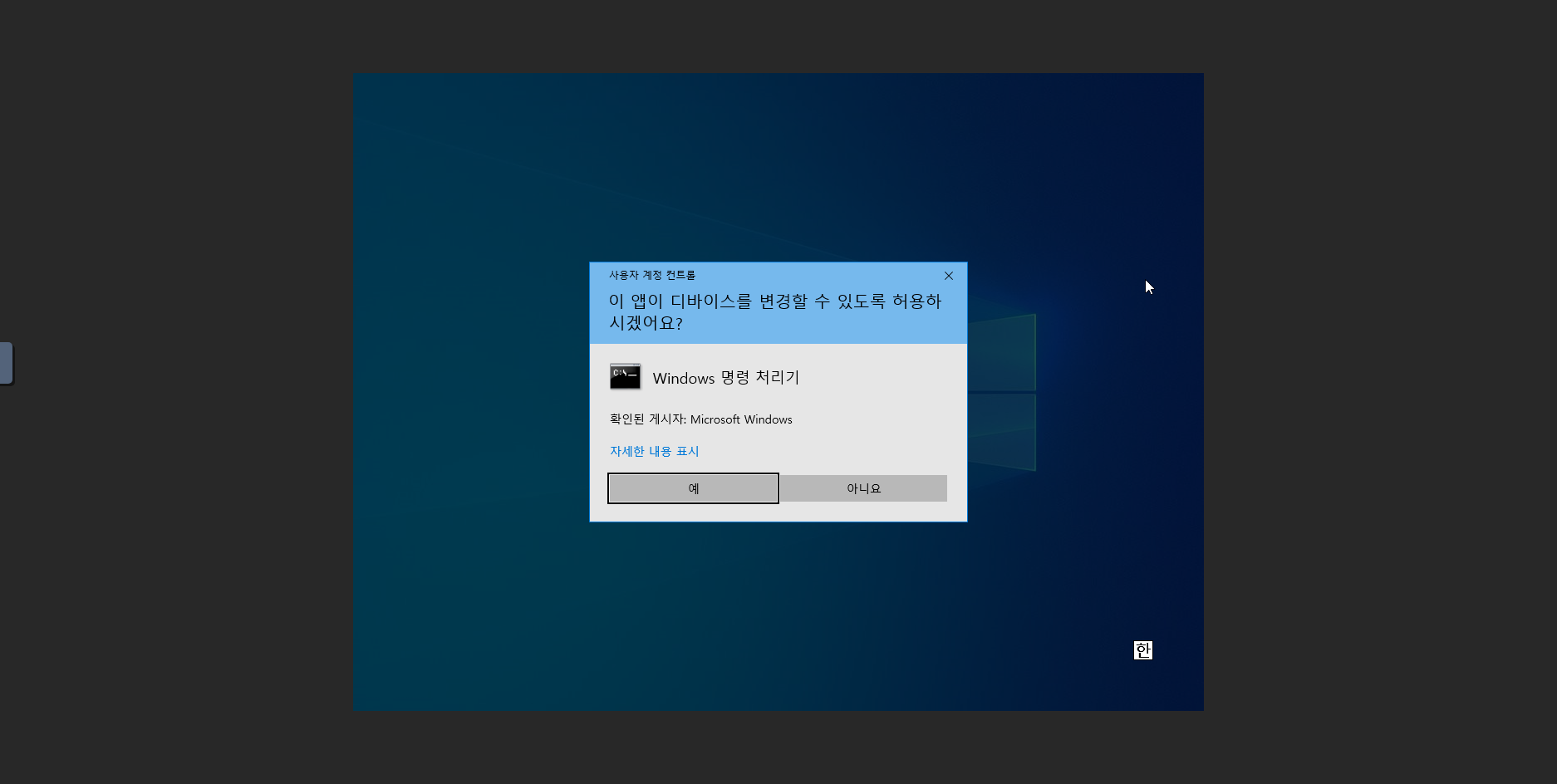Click the side panel handle at left edge
Viewport: 1557px width, 784px height.
pyautogui.click(x=6, y=363)
